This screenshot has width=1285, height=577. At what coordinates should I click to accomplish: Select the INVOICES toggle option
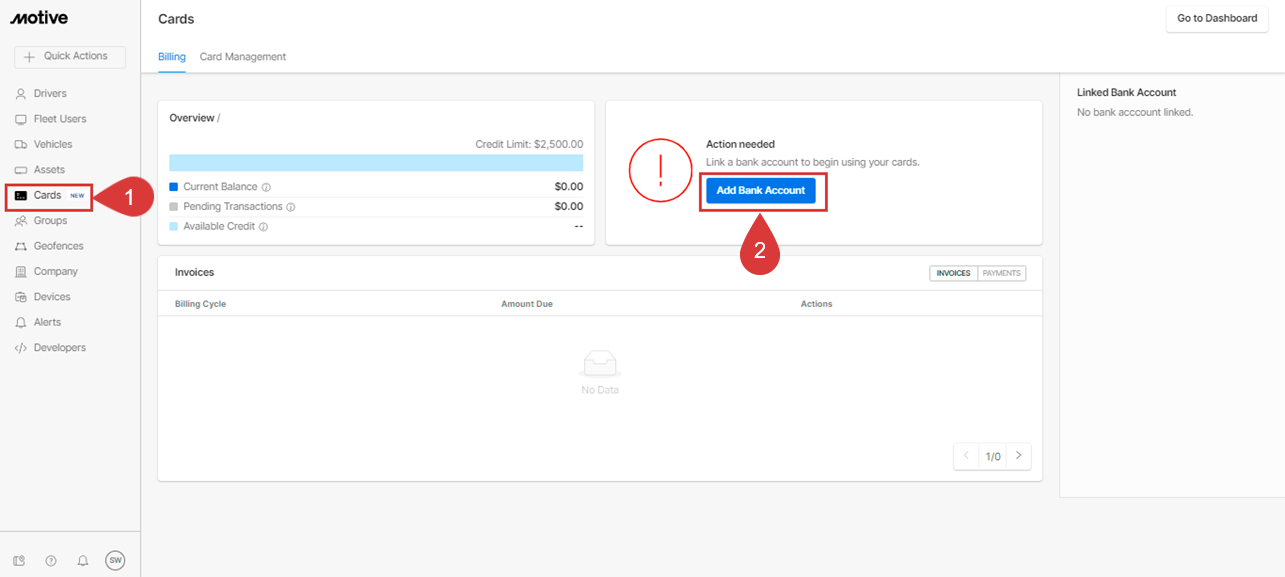point(953,273)
